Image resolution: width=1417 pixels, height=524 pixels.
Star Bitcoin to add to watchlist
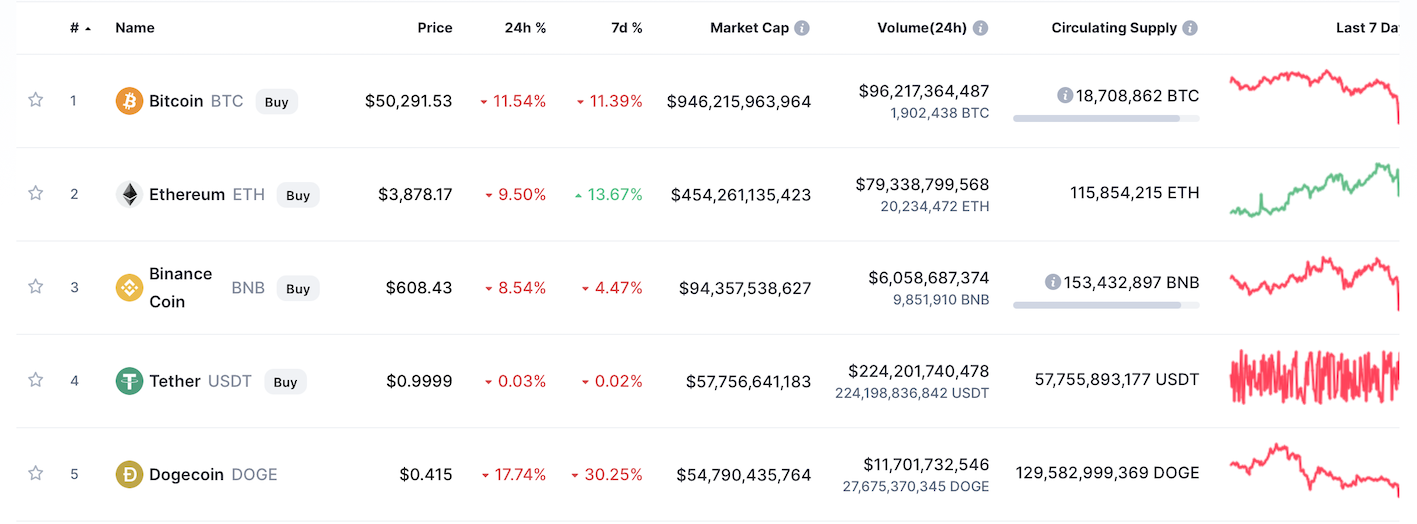[36, 100]
